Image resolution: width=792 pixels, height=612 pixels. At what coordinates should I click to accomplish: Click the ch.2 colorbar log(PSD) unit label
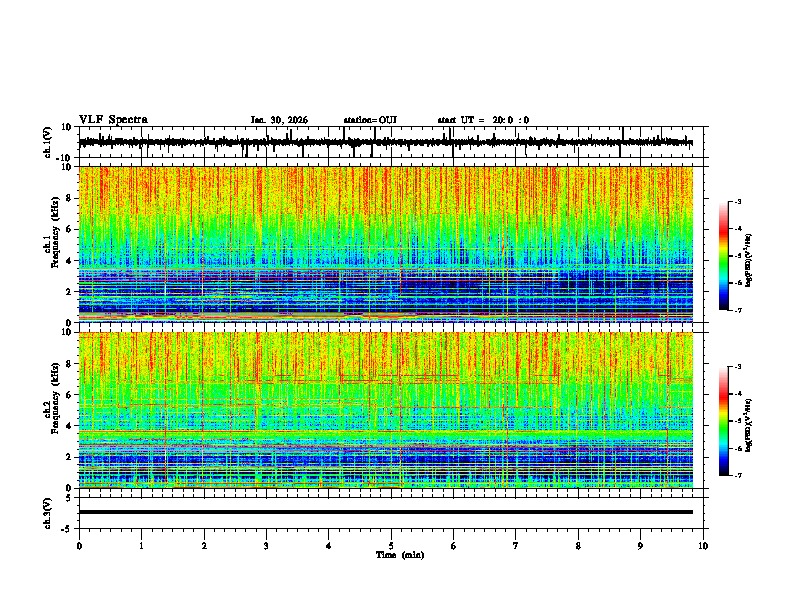click(749, 425)
